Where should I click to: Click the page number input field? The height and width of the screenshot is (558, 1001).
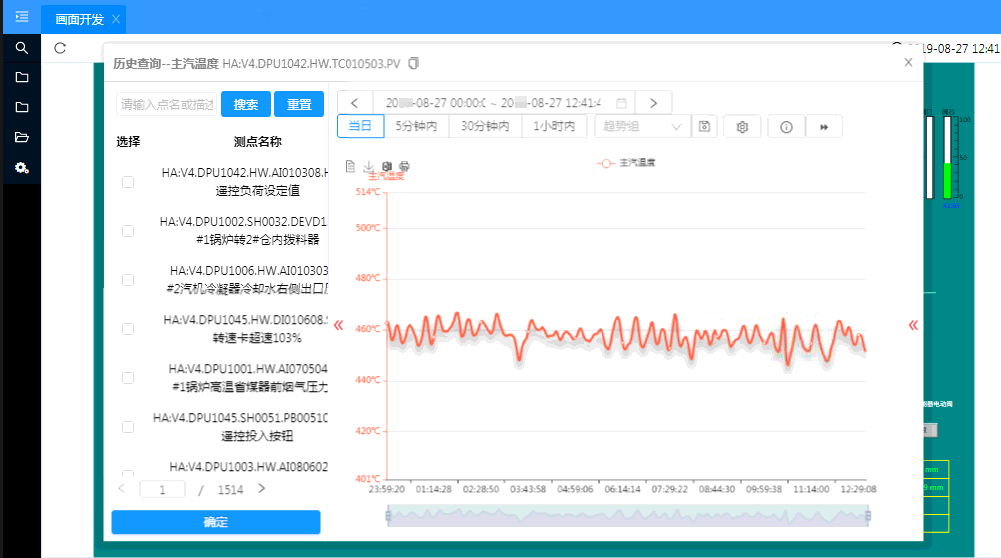tap(162, 490)
